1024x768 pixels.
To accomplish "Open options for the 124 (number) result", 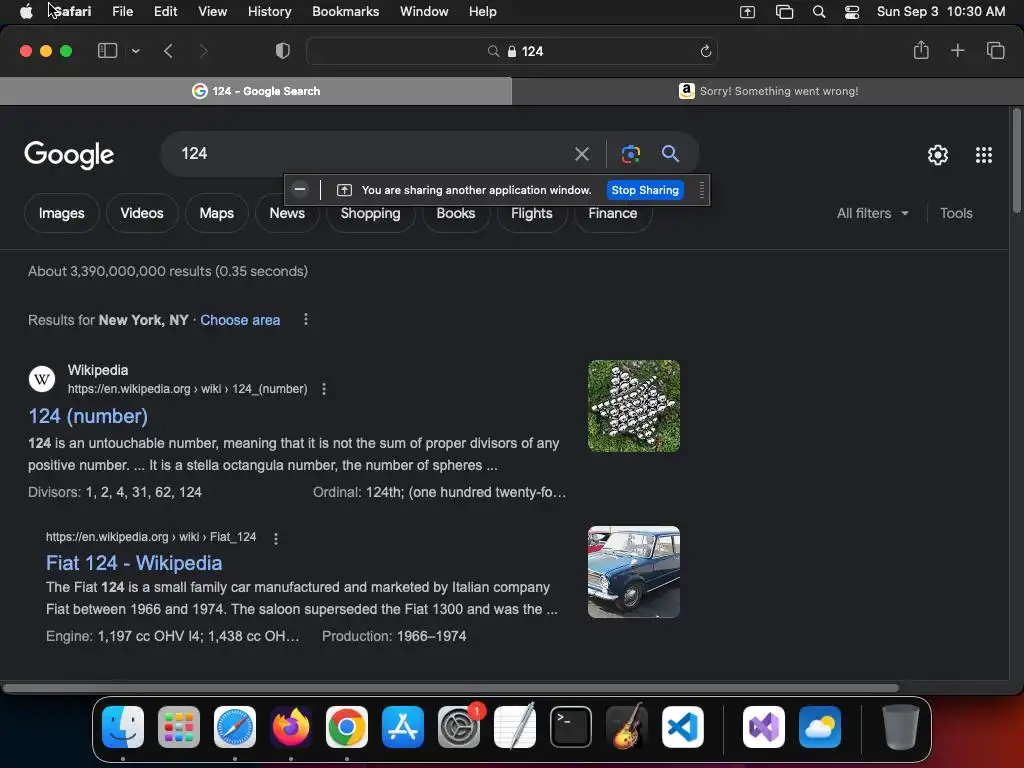I will coord(324,389).
